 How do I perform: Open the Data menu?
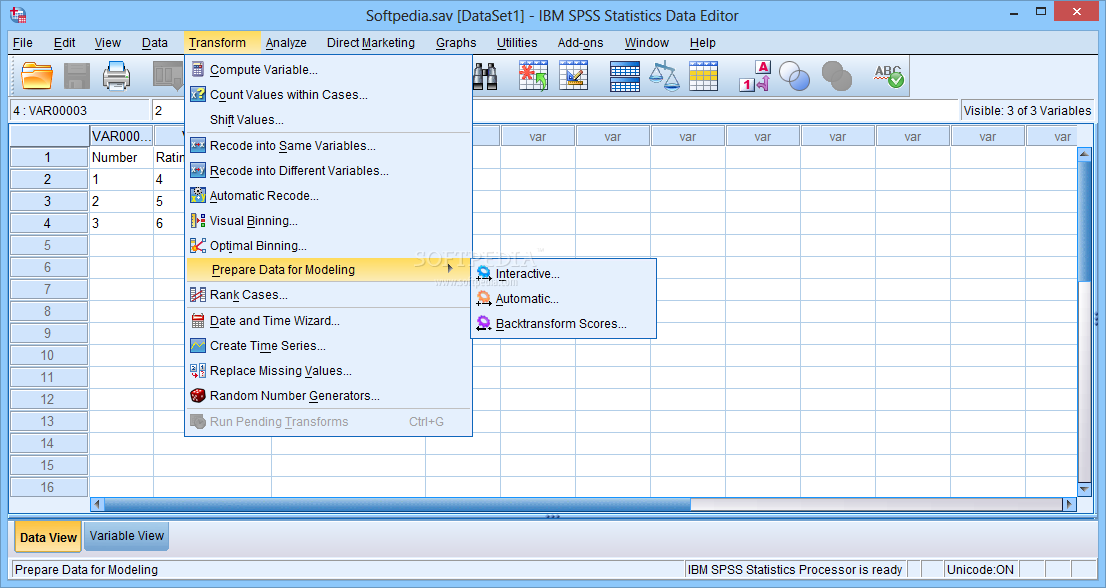click(x=154, y=42)
